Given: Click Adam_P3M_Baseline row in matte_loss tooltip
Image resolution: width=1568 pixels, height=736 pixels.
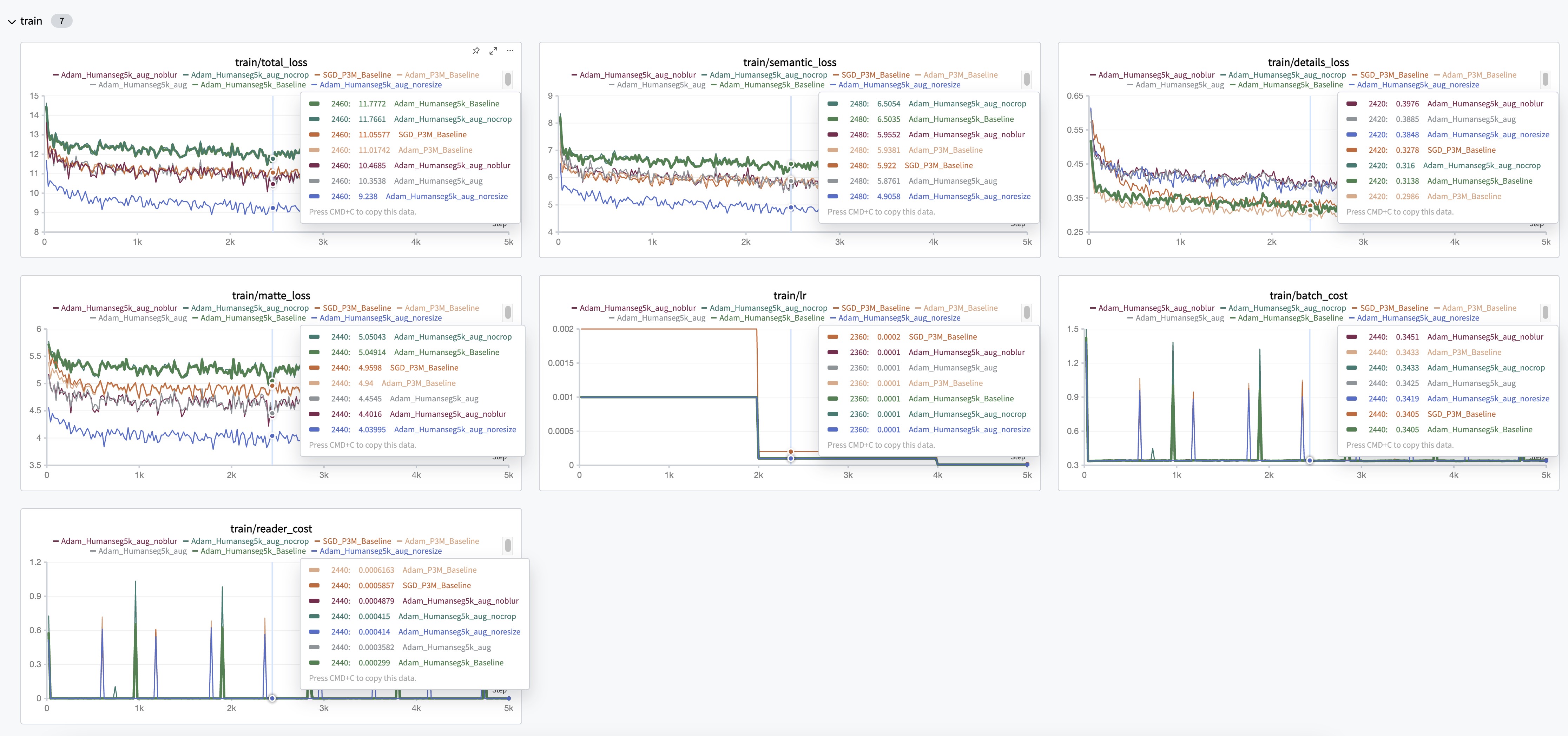Looking at the screenshot, I should 413,383.
